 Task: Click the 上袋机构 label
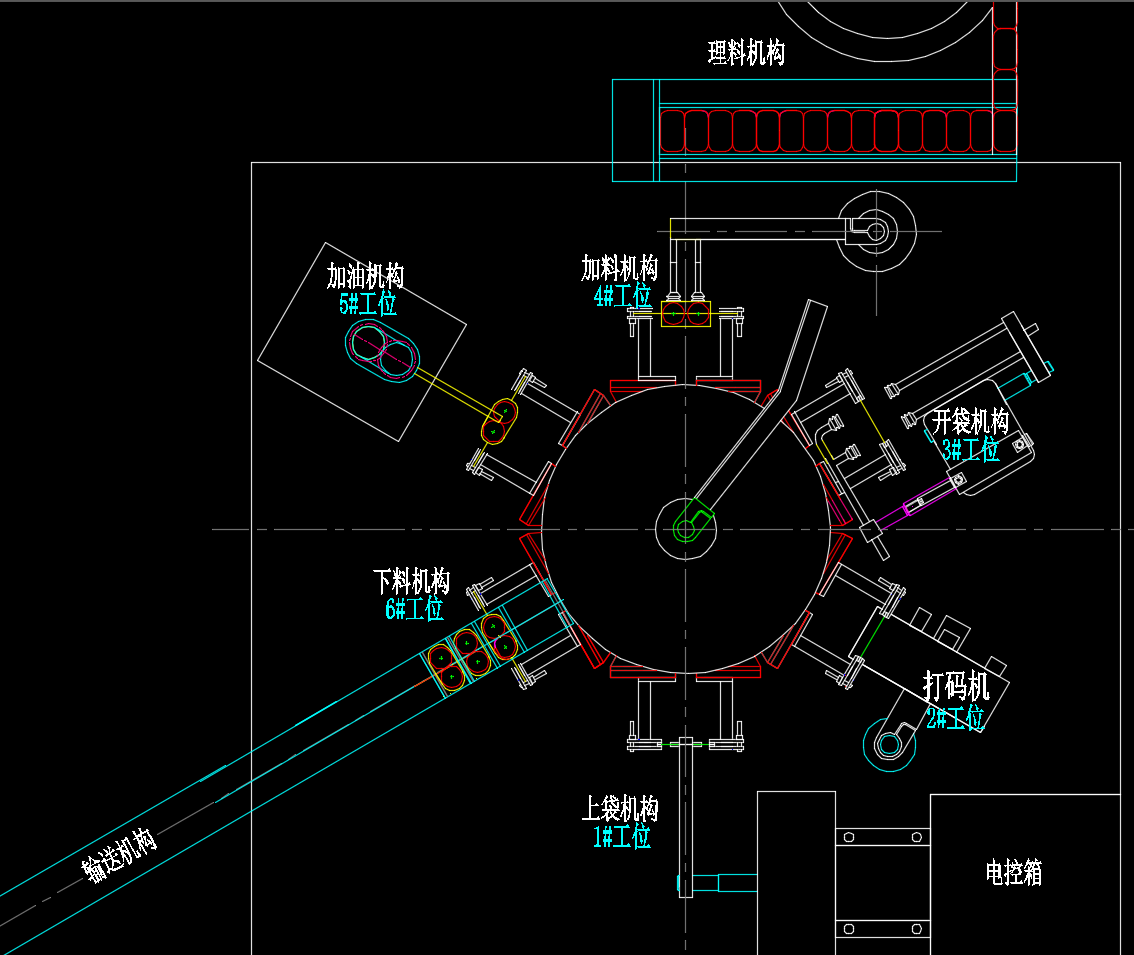621,808
